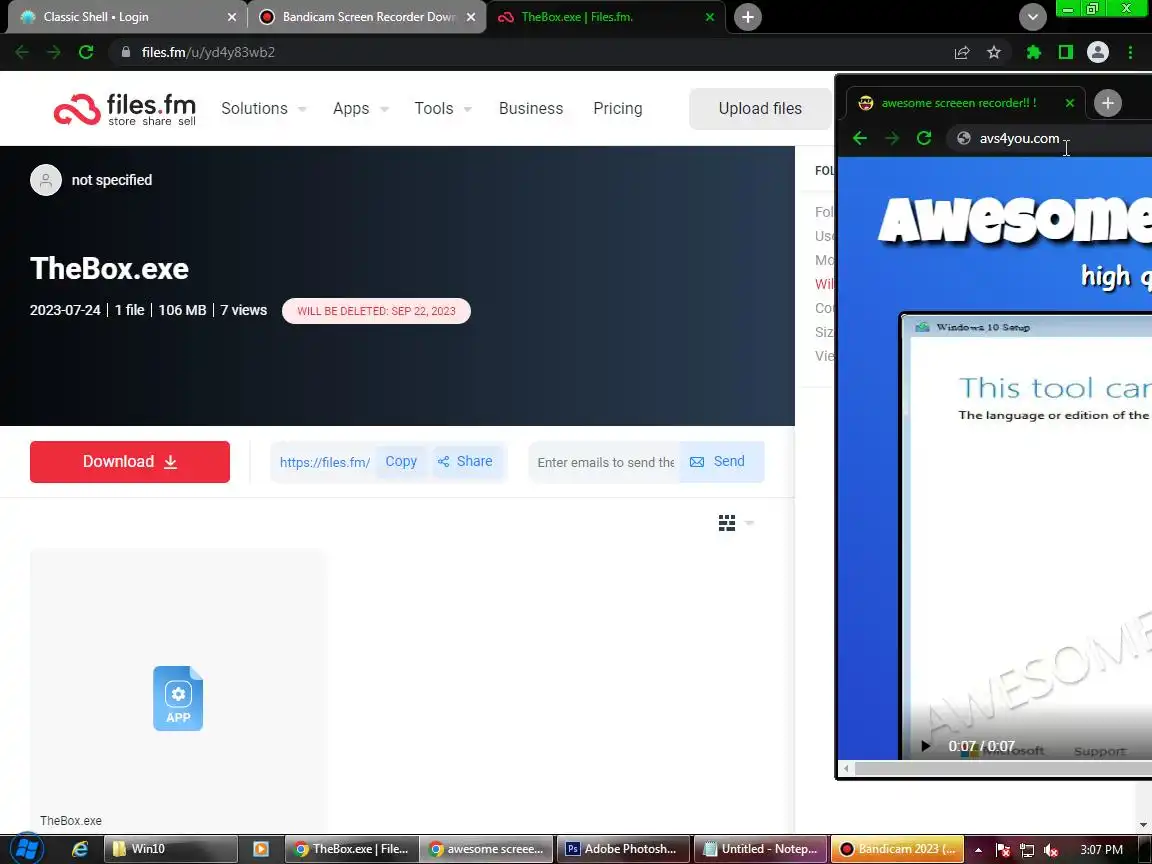This screenshot has height=864, width=1152.
Task: Go forward in avs4you popup window
Action: point(892,138)
